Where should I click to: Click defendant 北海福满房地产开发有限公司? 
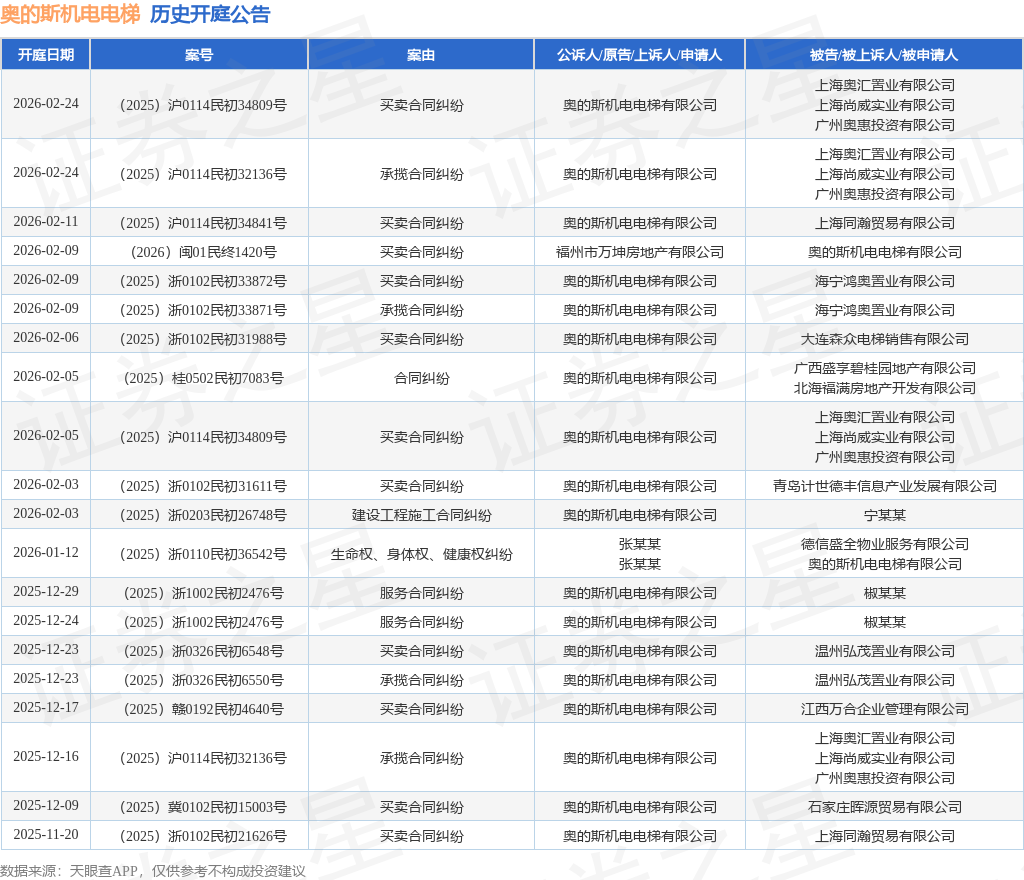coord(884,388)
